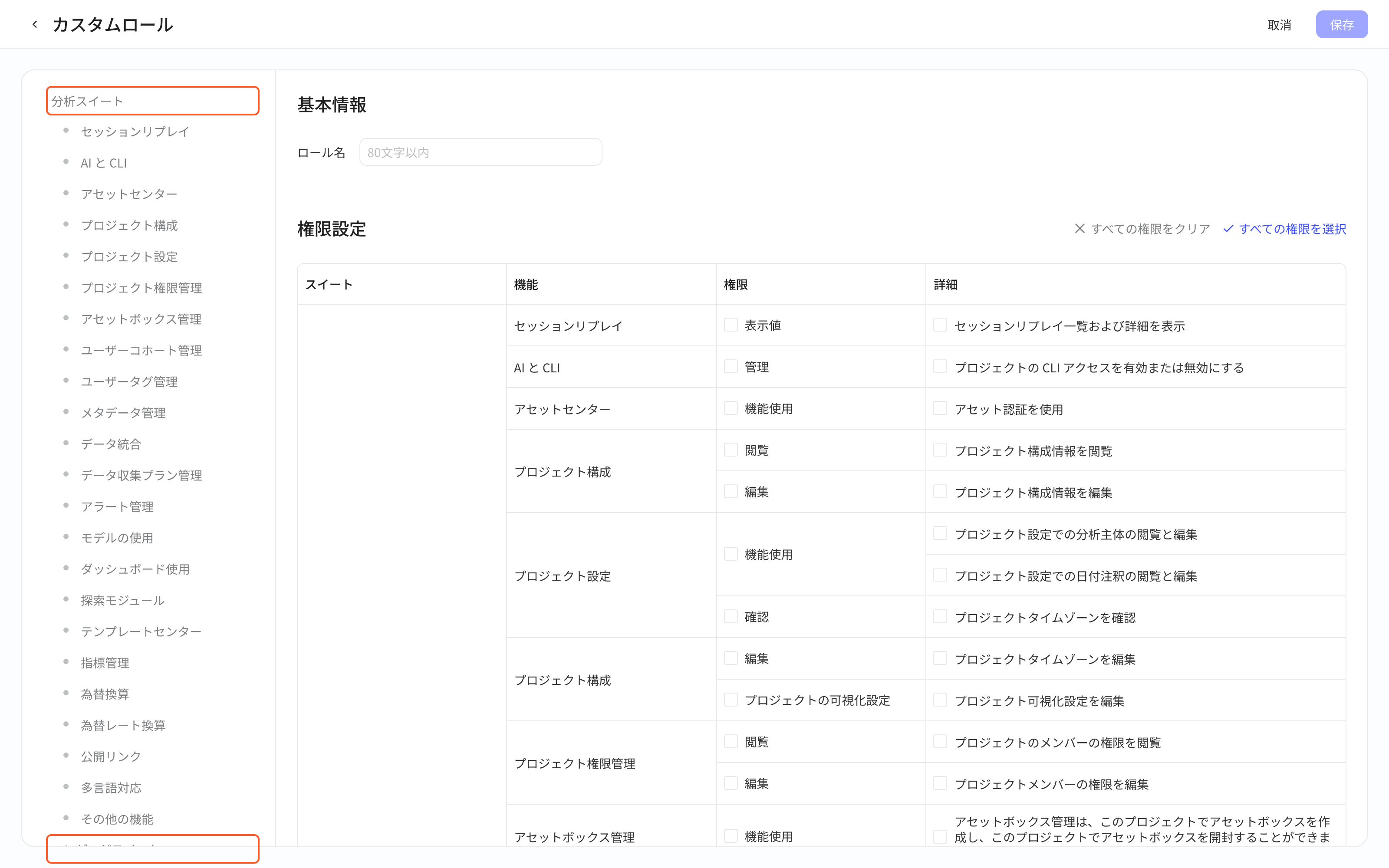Screen dimensions: 1389x868
Task: Jump to メタデータ管理 in the sidebar
Action: pos(123,413)
